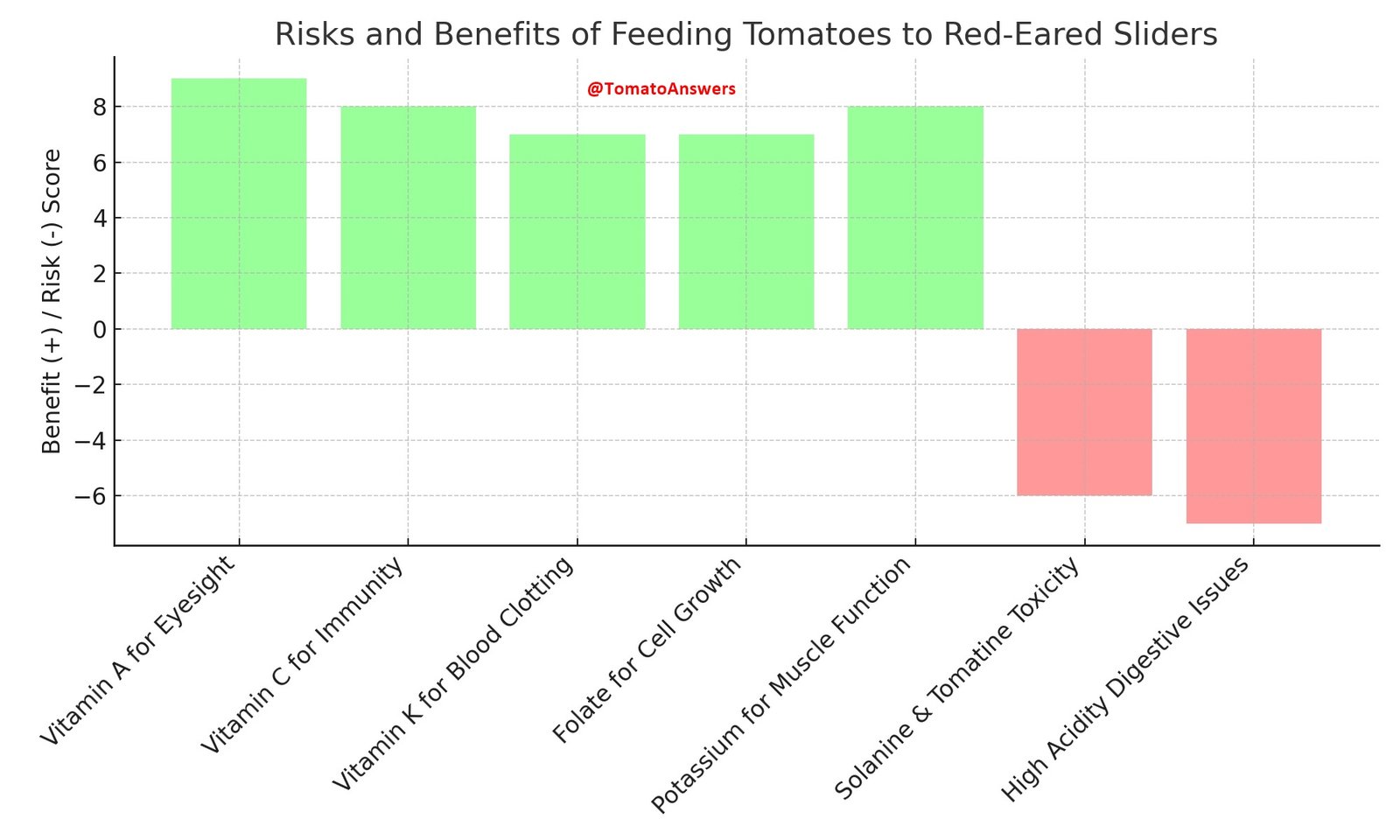Select the "Vitamin C for Immunity" axis label

303,655
